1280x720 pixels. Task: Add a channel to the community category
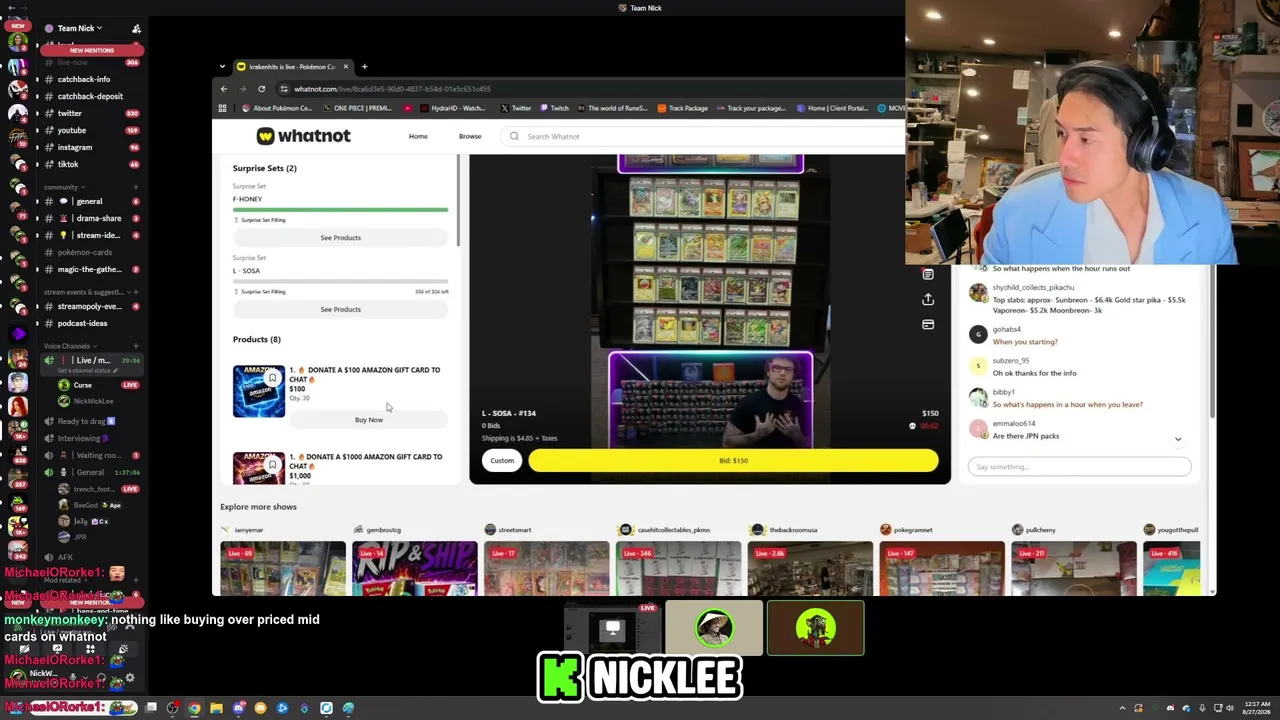click(136, 187)
